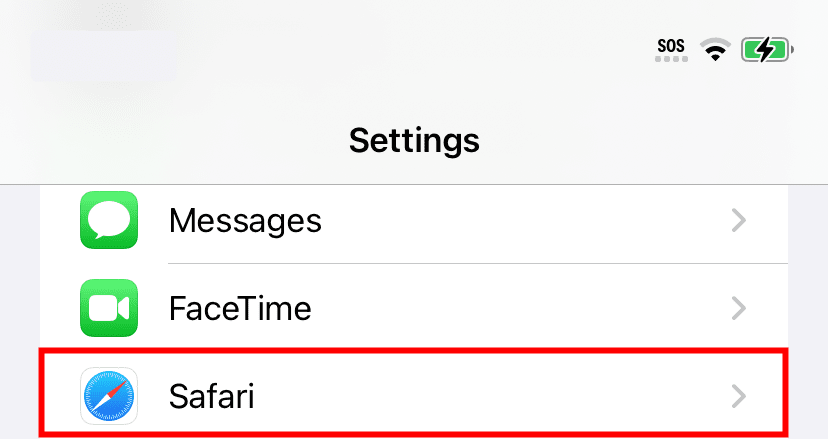Image resolution: width=828 pixels, height=439 pixels.
Task: Click blank space in the FaceTime row
Action: click(520, 308)
